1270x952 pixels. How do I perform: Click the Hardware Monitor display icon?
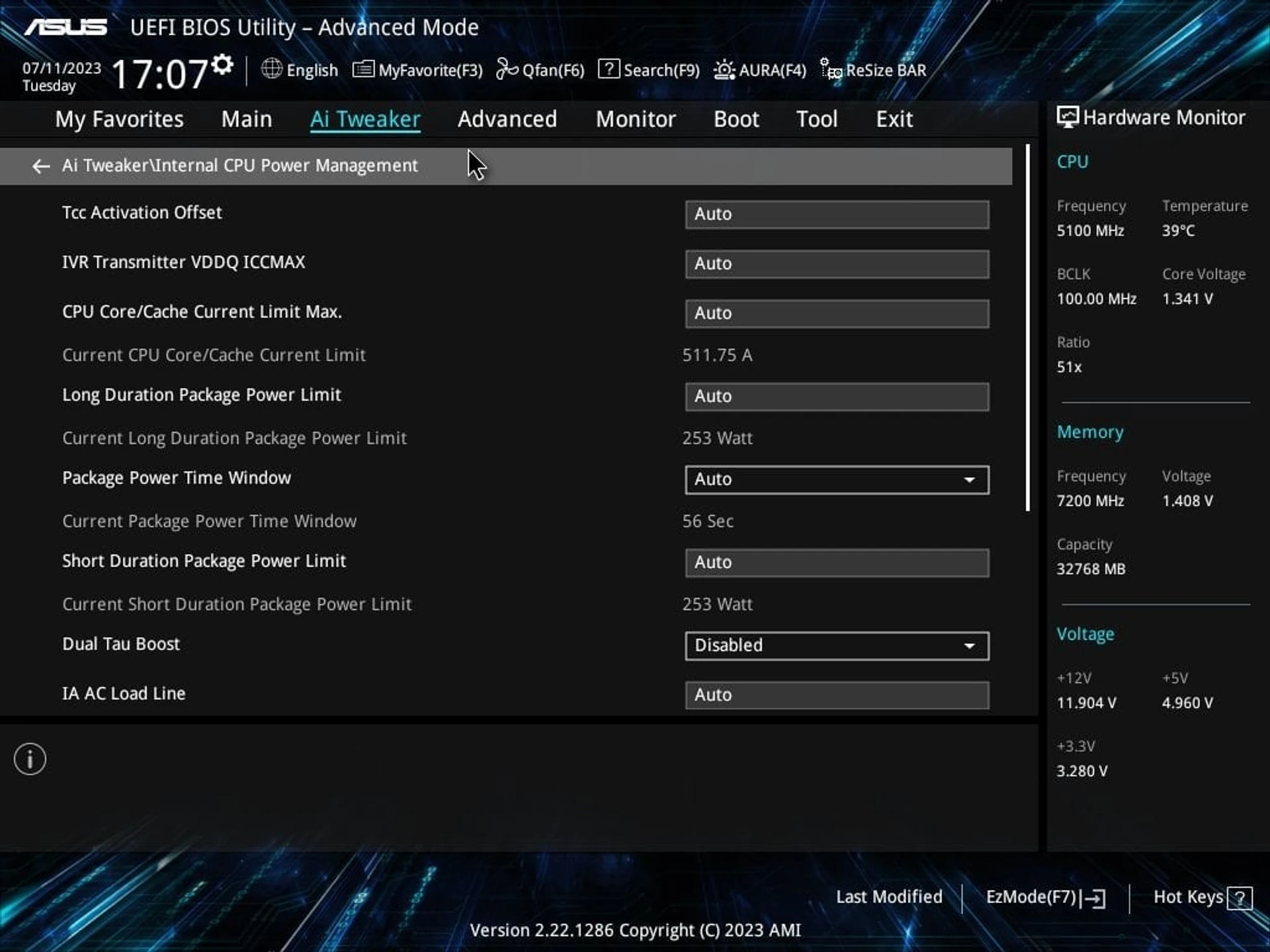coord(1067,118)
